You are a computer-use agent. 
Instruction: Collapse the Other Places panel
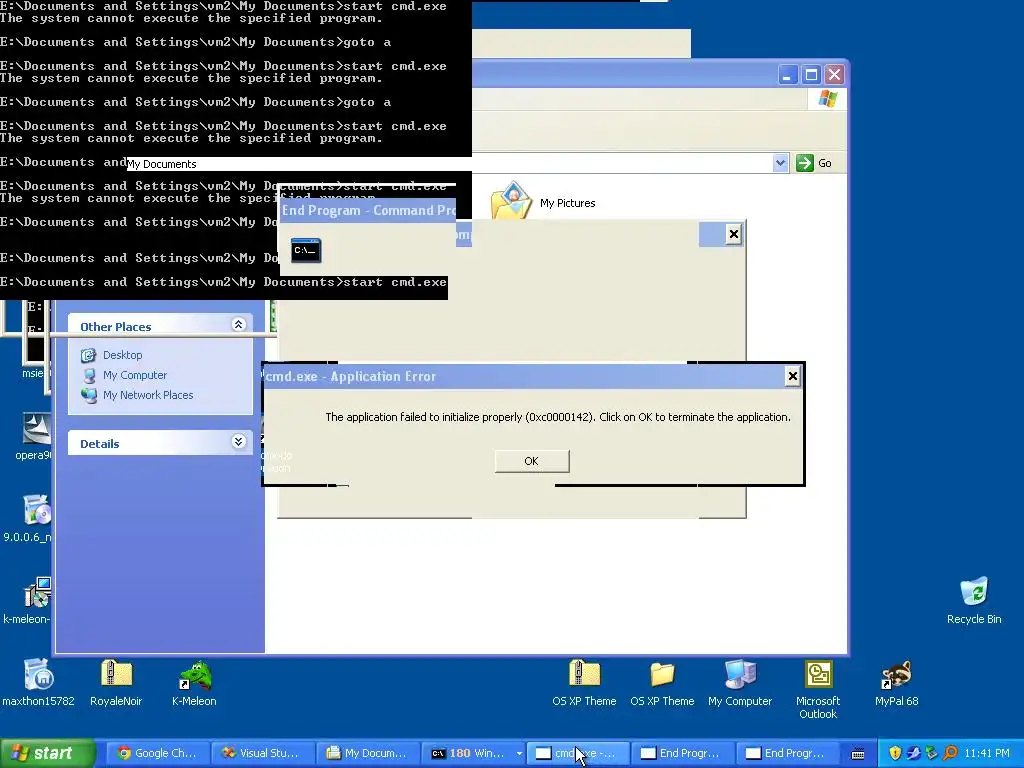pyautogui.click(x=238, y=325)
